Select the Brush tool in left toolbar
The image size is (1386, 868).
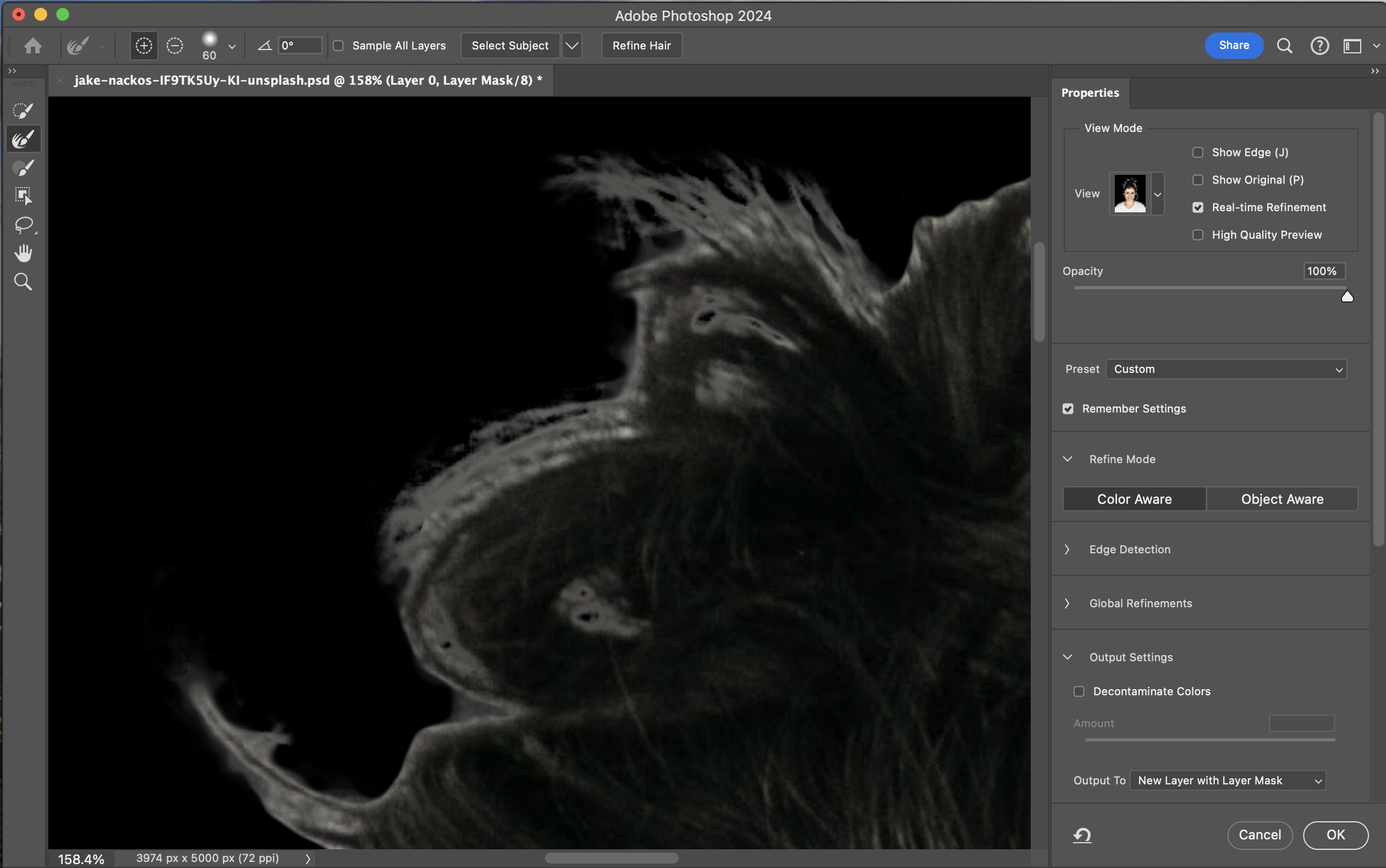23,168
